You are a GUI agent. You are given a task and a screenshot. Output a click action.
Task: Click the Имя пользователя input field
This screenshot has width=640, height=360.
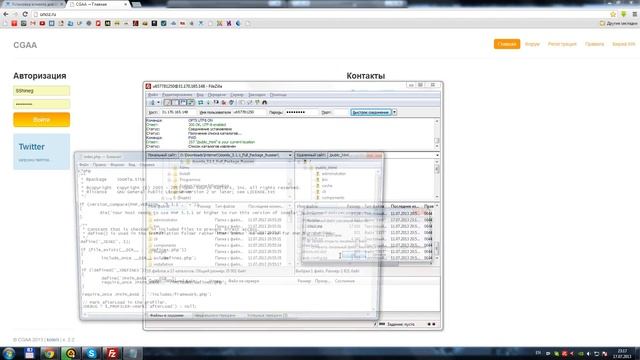248,112
